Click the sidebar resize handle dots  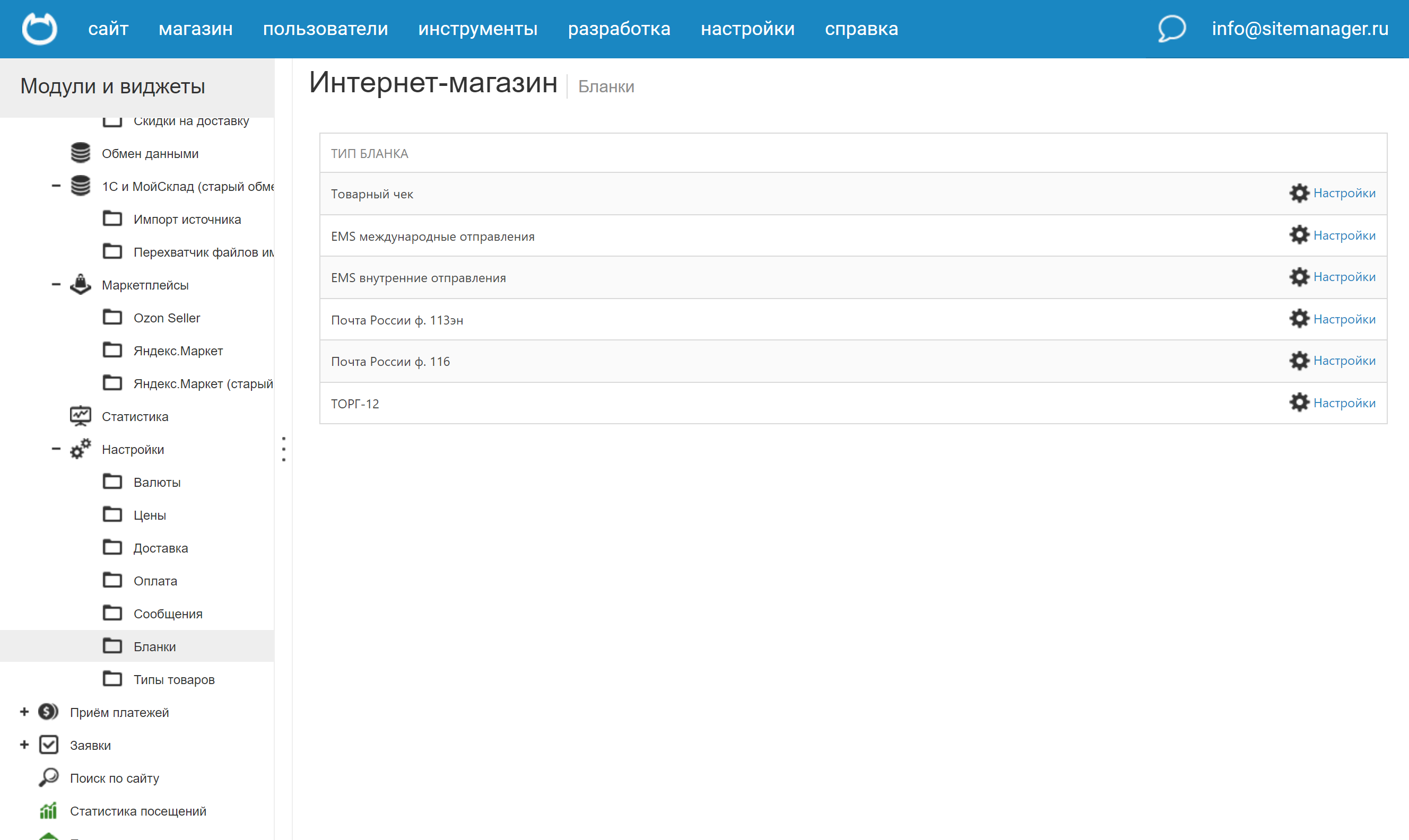pos(284,449)
